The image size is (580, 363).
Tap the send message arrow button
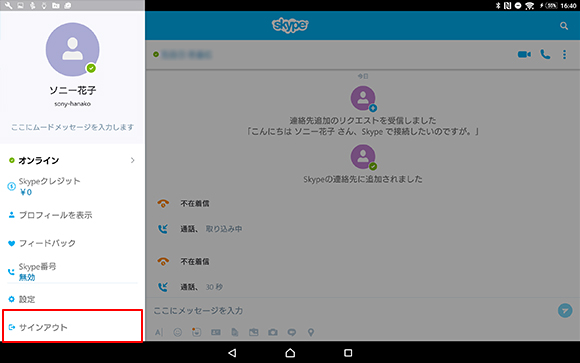tap(565, 310)
